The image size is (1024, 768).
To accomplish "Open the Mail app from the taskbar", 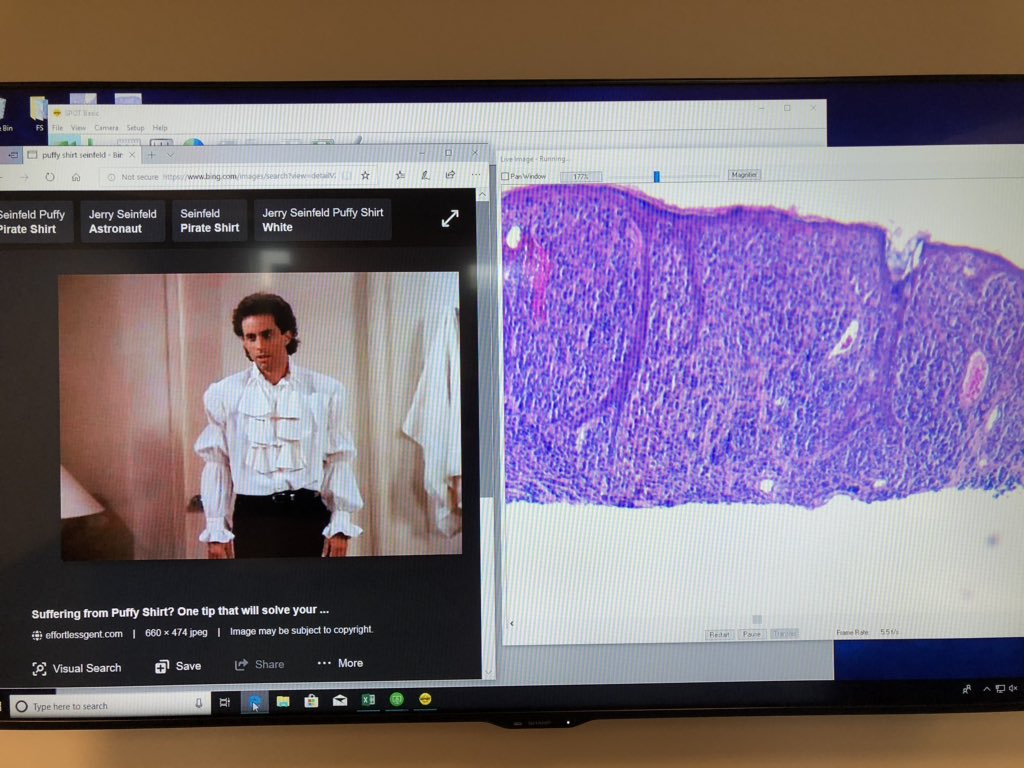I will coord(340,701).
